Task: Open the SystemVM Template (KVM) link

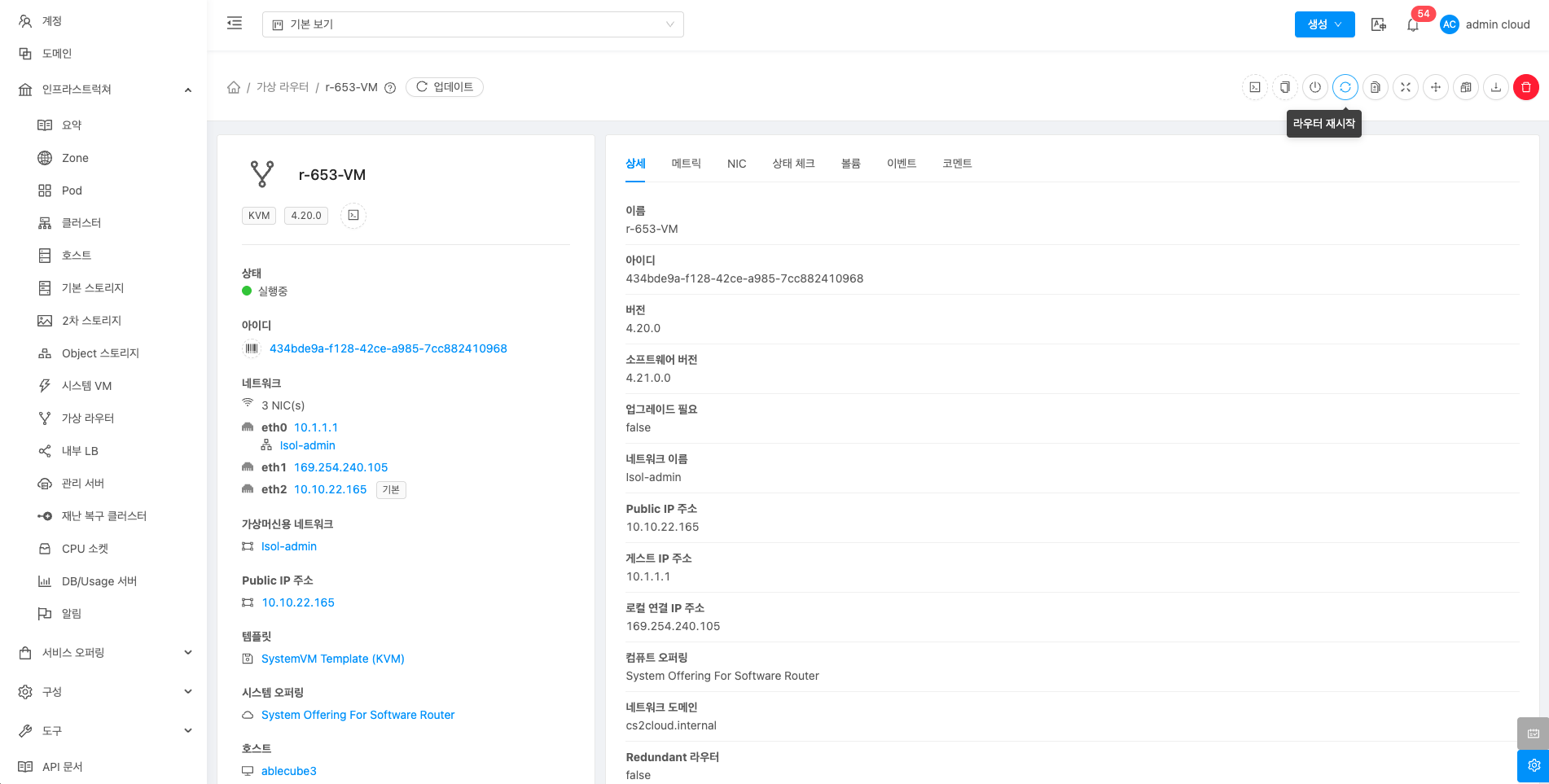Action: coord(332,659)
